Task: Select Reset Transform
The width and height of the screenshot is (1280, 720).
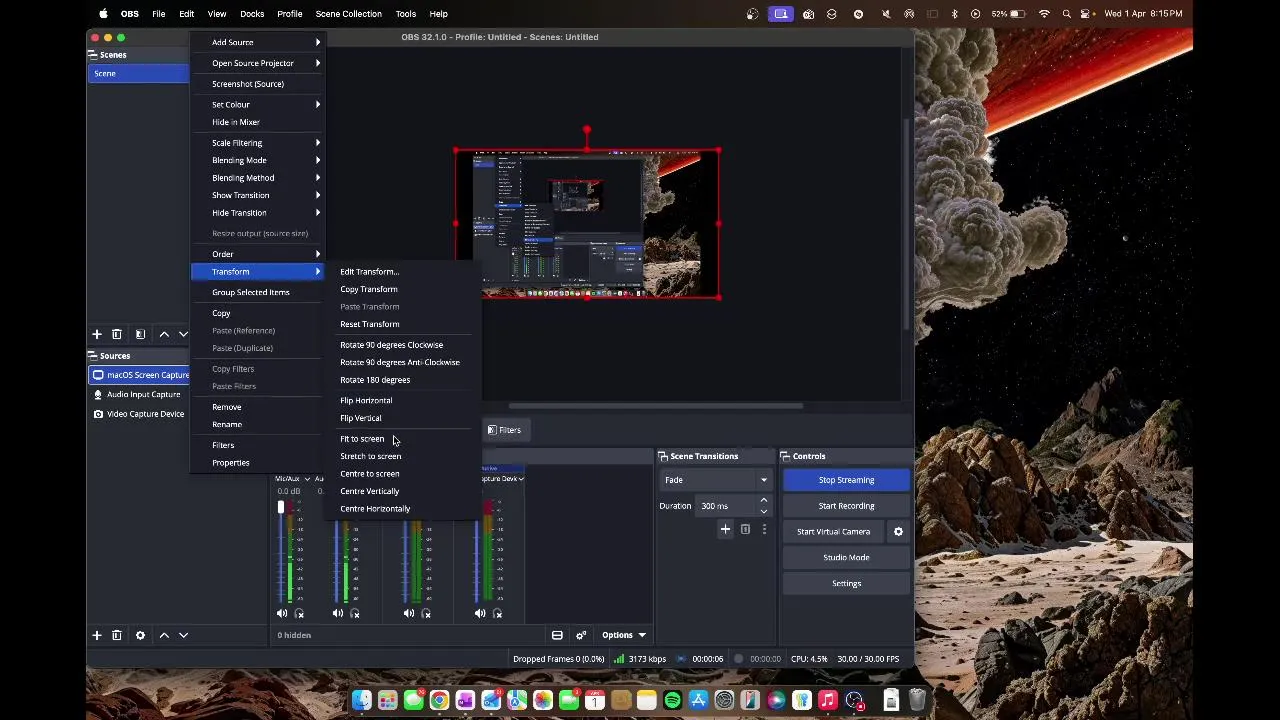Action: (369, 324)
